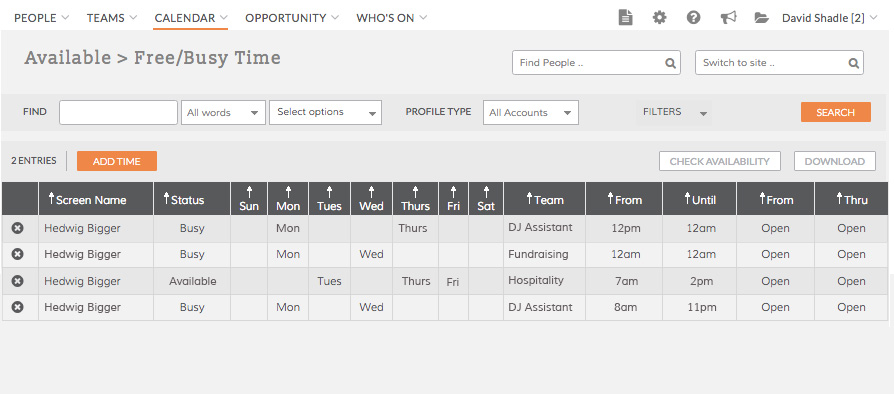Click the Switch to site magnifier icon

(x=853, y=63)
